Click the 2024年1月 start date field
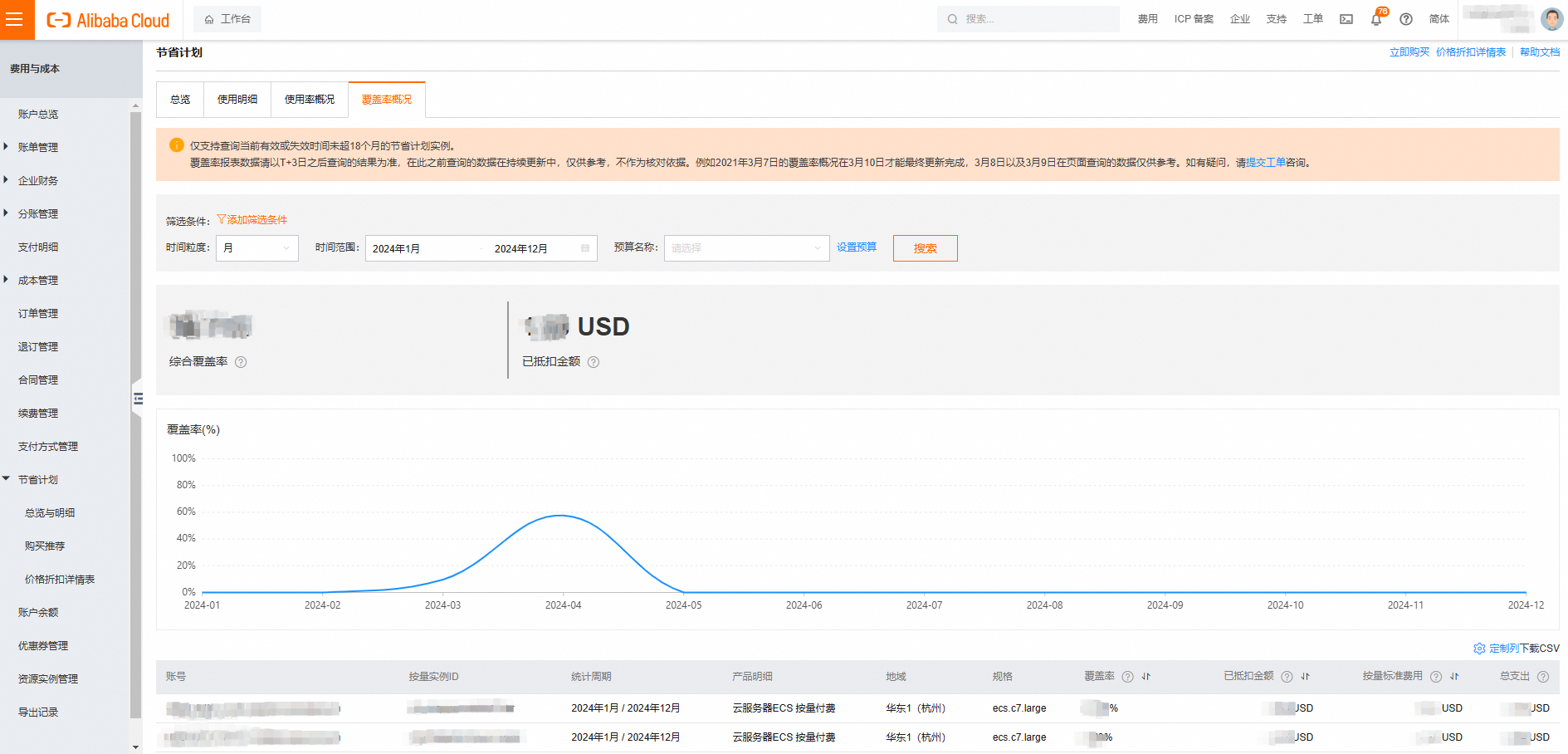The image size is (1568, 754). 423,248
